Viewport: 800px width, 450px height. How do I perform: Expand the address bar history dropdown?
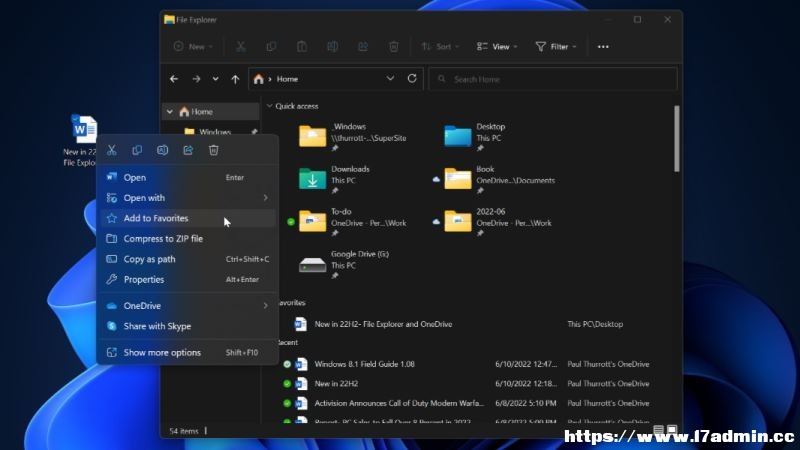(x=390, y=79)
